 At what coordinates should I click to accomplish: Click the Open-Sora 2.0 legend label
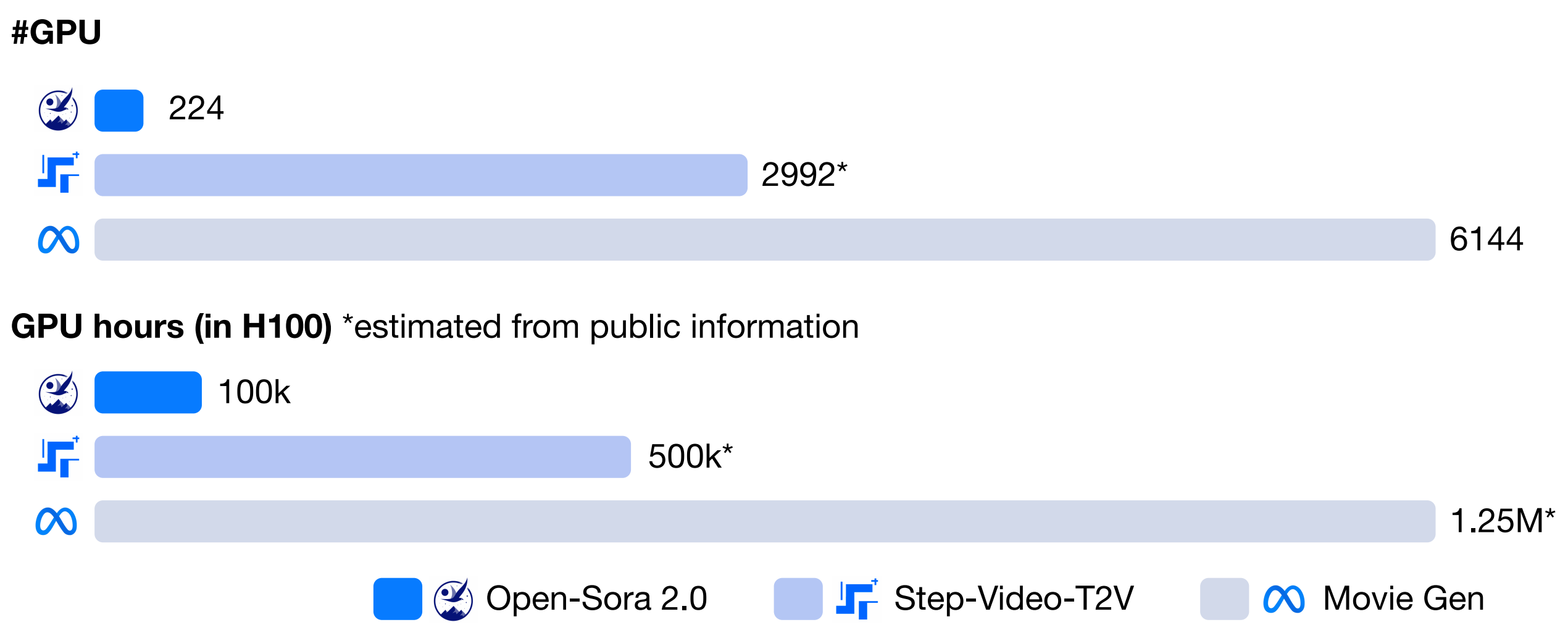(596, 598)
